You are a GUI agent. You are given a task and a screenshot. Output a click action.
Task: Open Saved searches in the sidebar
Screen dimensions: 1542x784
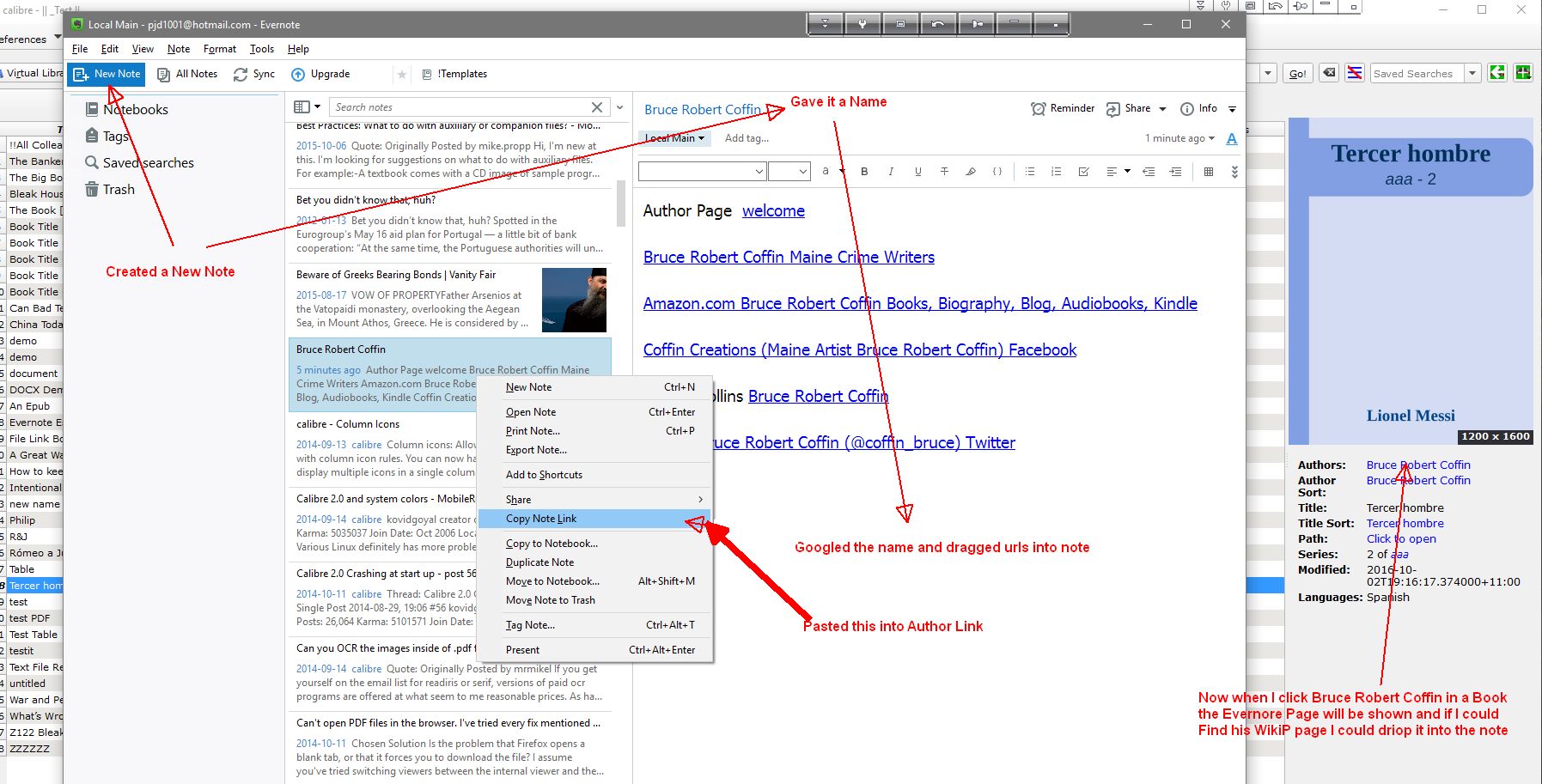139,162
